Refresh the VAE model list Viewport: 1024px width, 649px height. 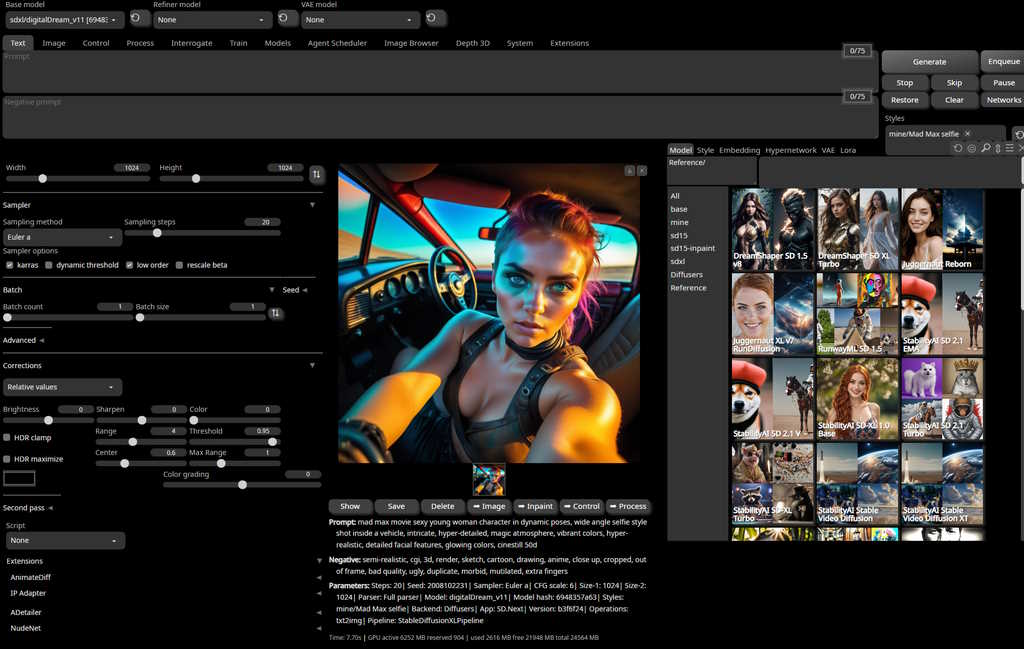[435, 19]
